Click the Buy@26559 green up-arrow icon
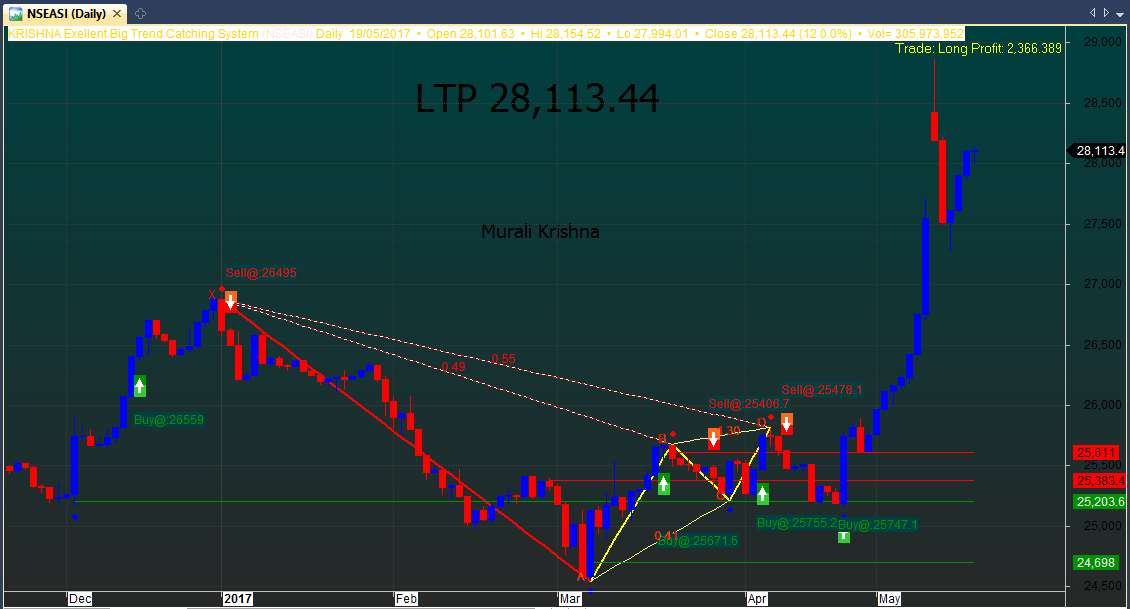 [140, 386]
